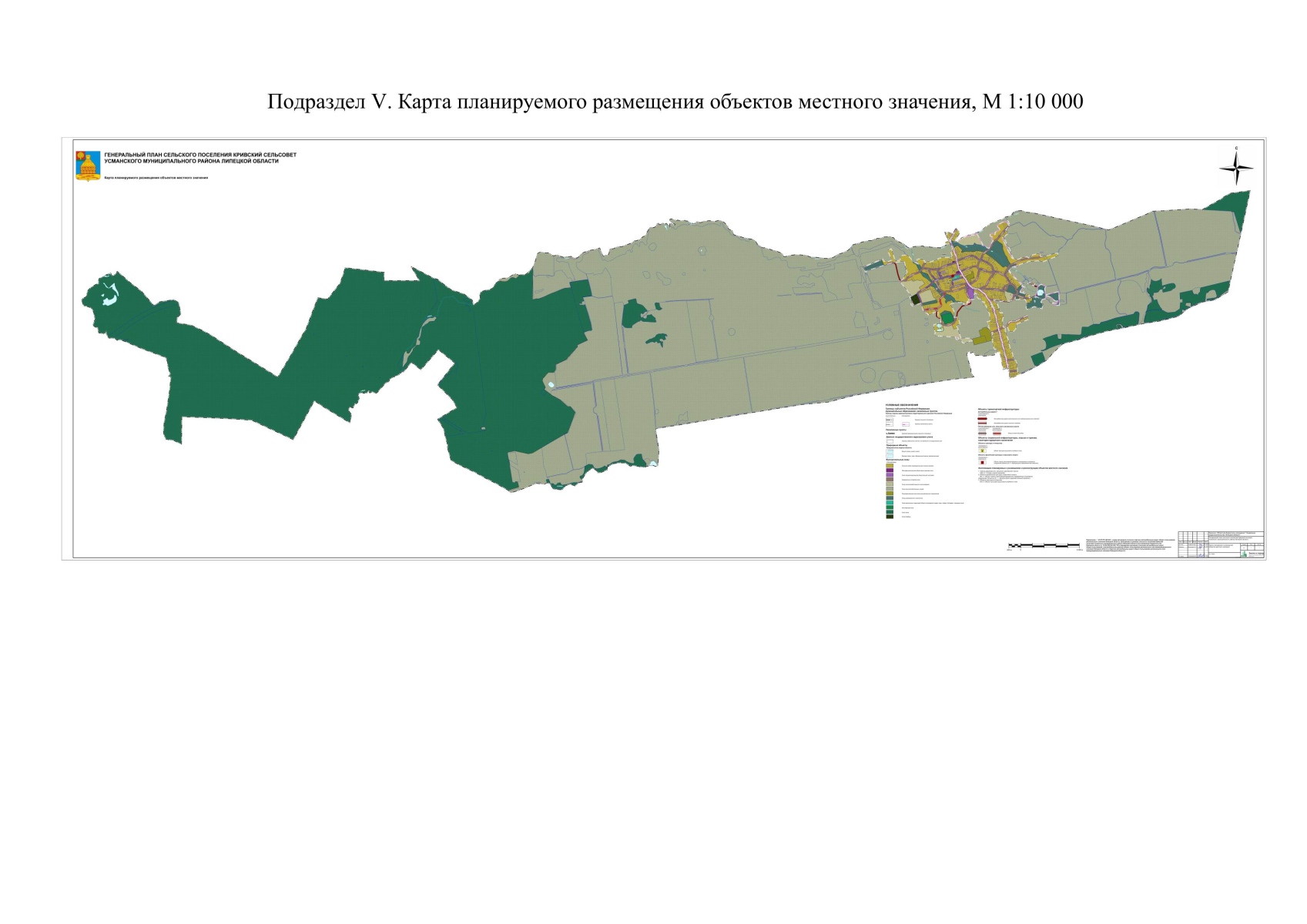Click the red square sports object legend symbol
The image size is (1307, 924).
click(982, 462)
